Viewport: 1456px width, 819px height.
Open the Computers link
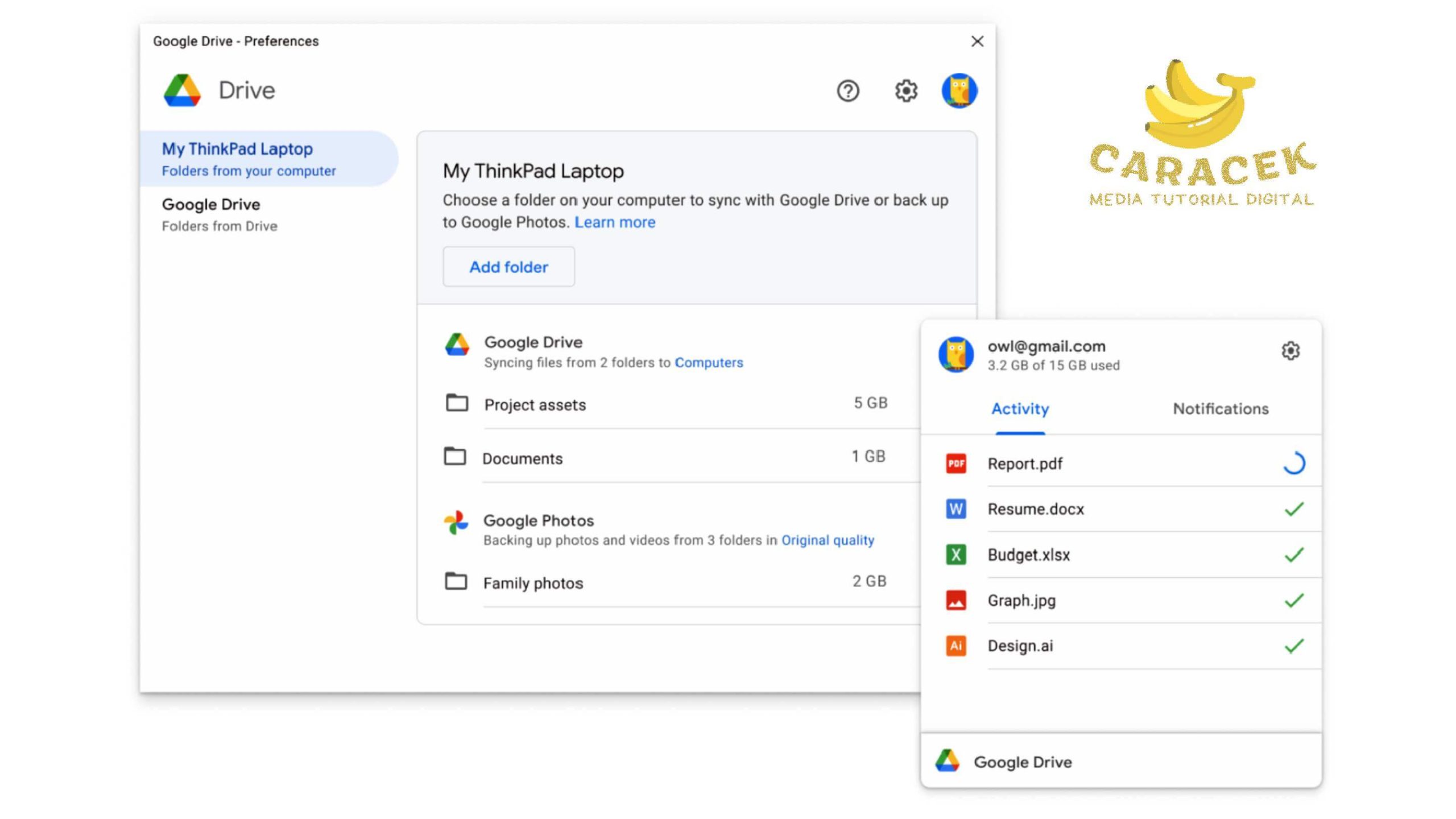709,363
